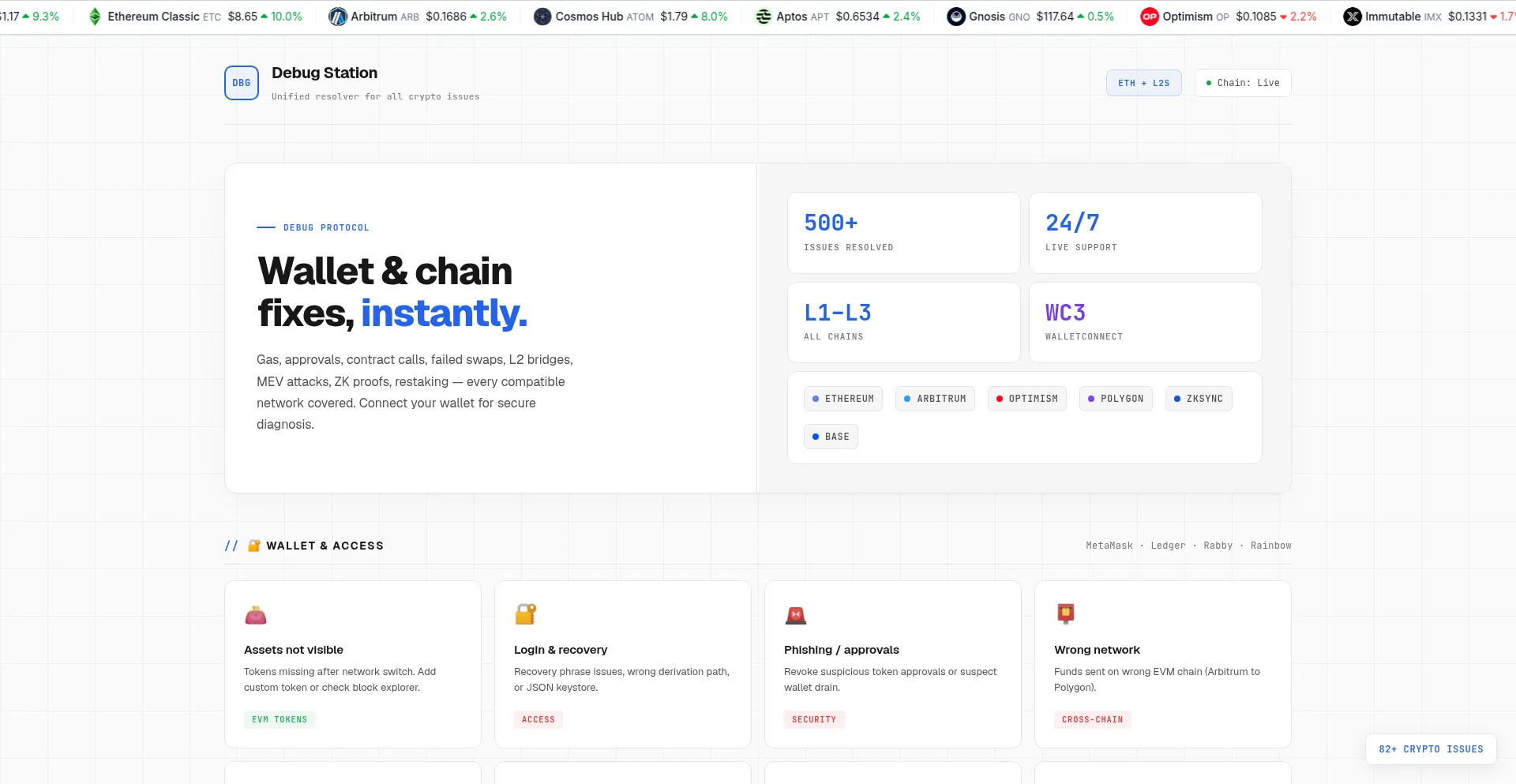The image size is (1516, 784).
Task: Click the Optimism ticker logo
Action: tap(1150, 17)
